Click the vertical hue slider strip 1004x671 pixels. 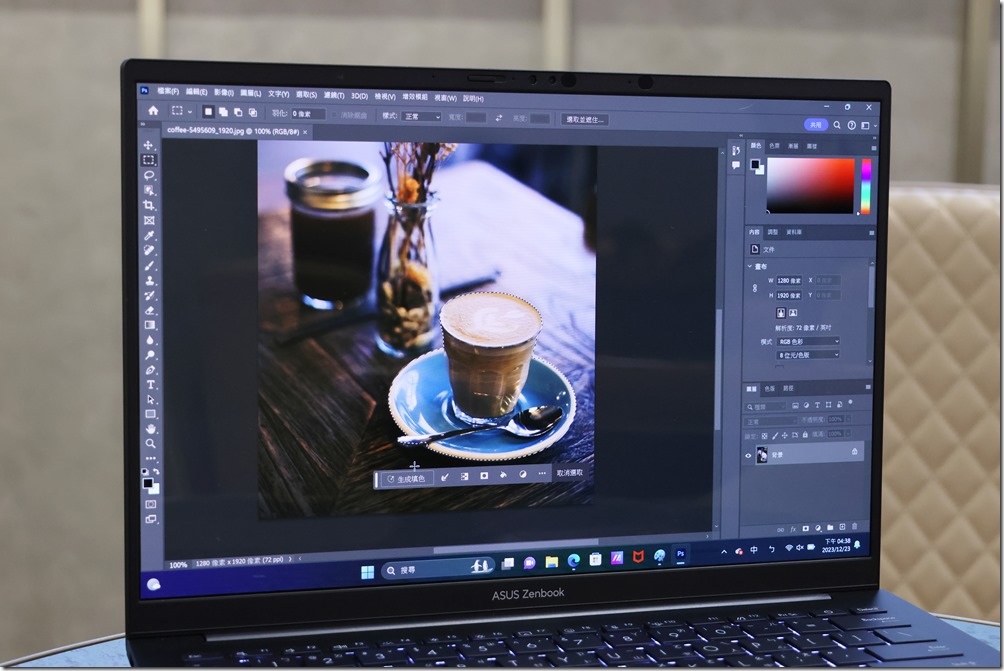point(866,186)
